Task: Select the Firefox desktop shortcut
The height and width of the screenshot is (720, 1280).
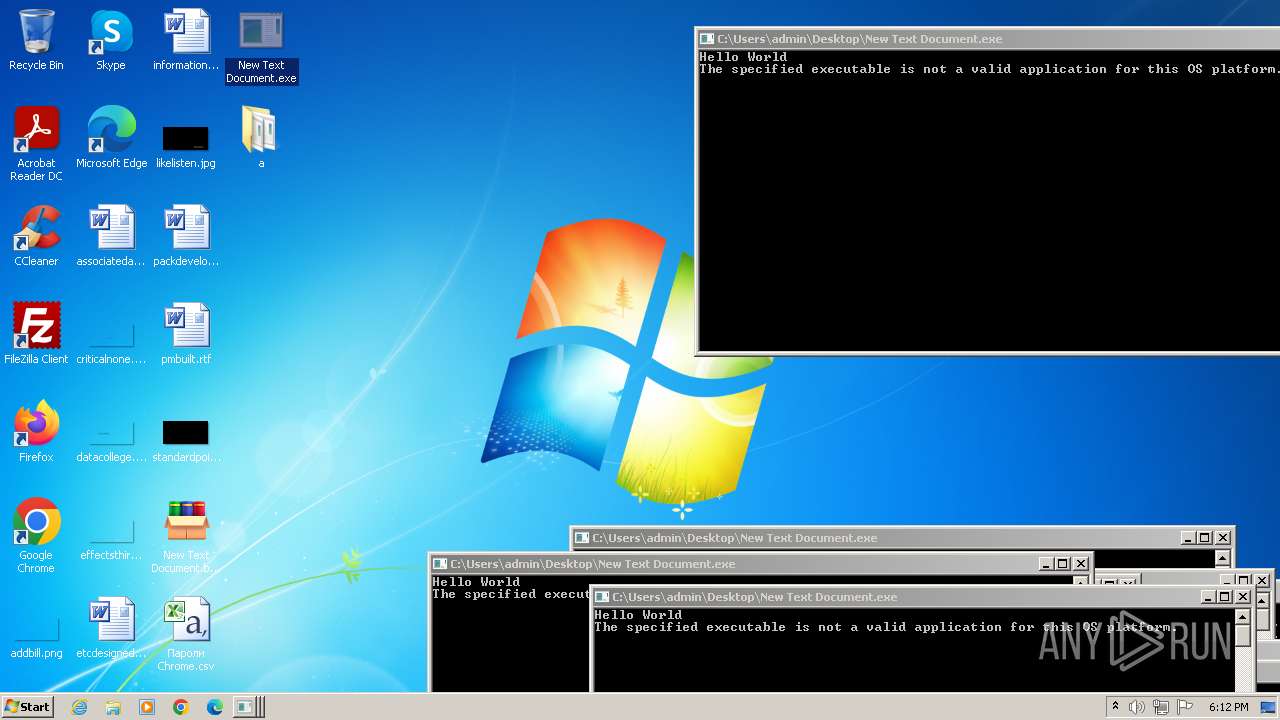Action: point(36,432)
